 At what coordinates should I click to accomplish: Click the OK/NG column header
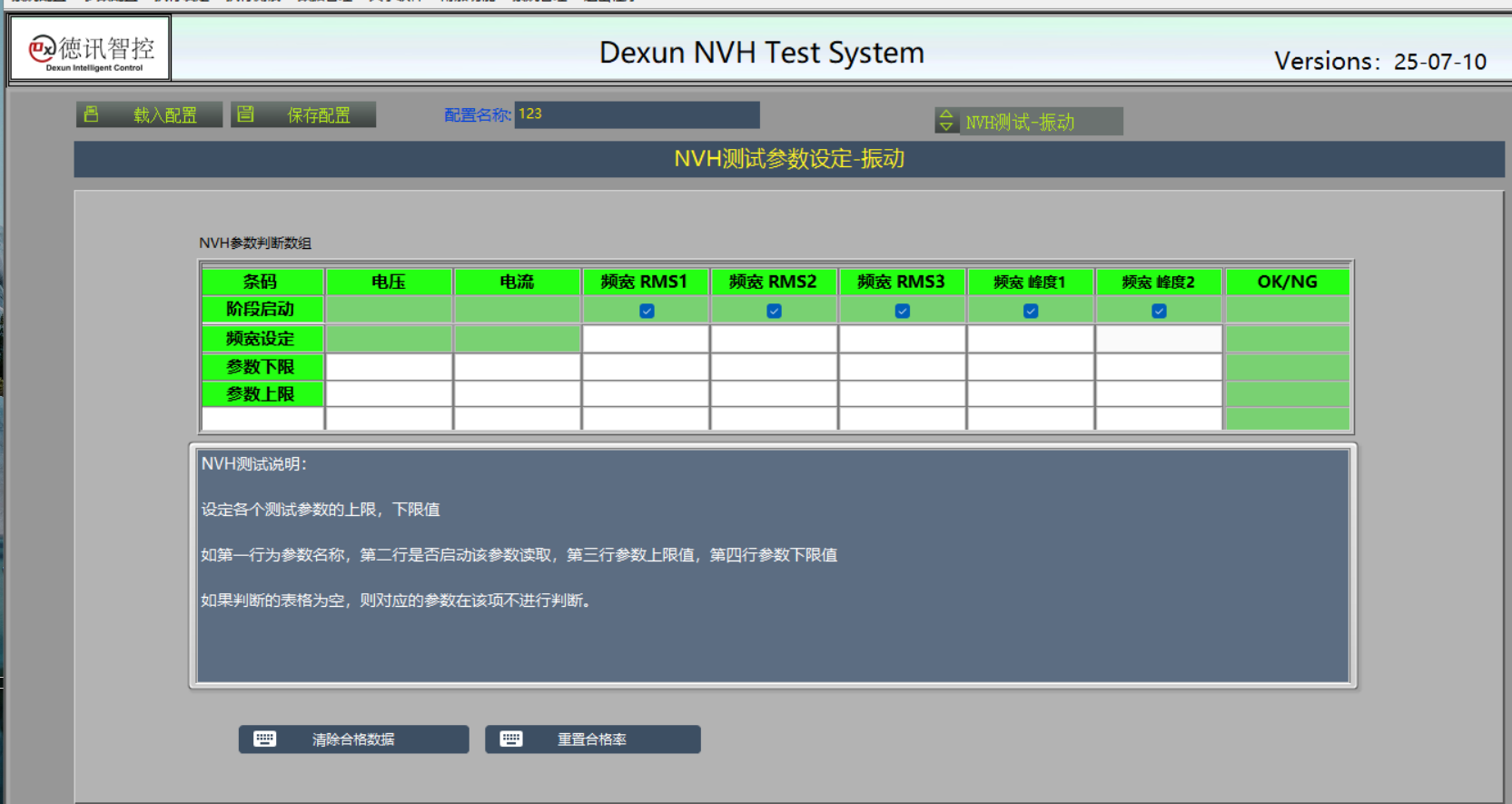[x=1287, y=282]
